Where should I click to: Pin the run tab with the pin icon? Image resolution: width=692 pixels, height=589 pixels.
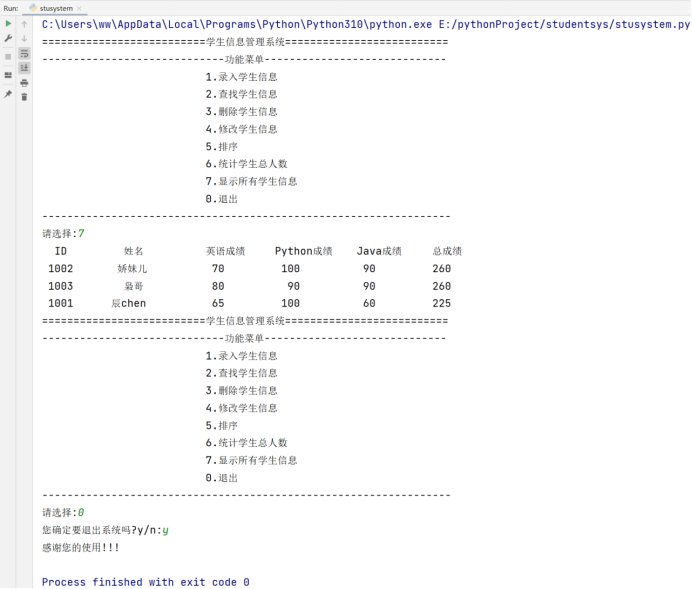pos(8,94)
